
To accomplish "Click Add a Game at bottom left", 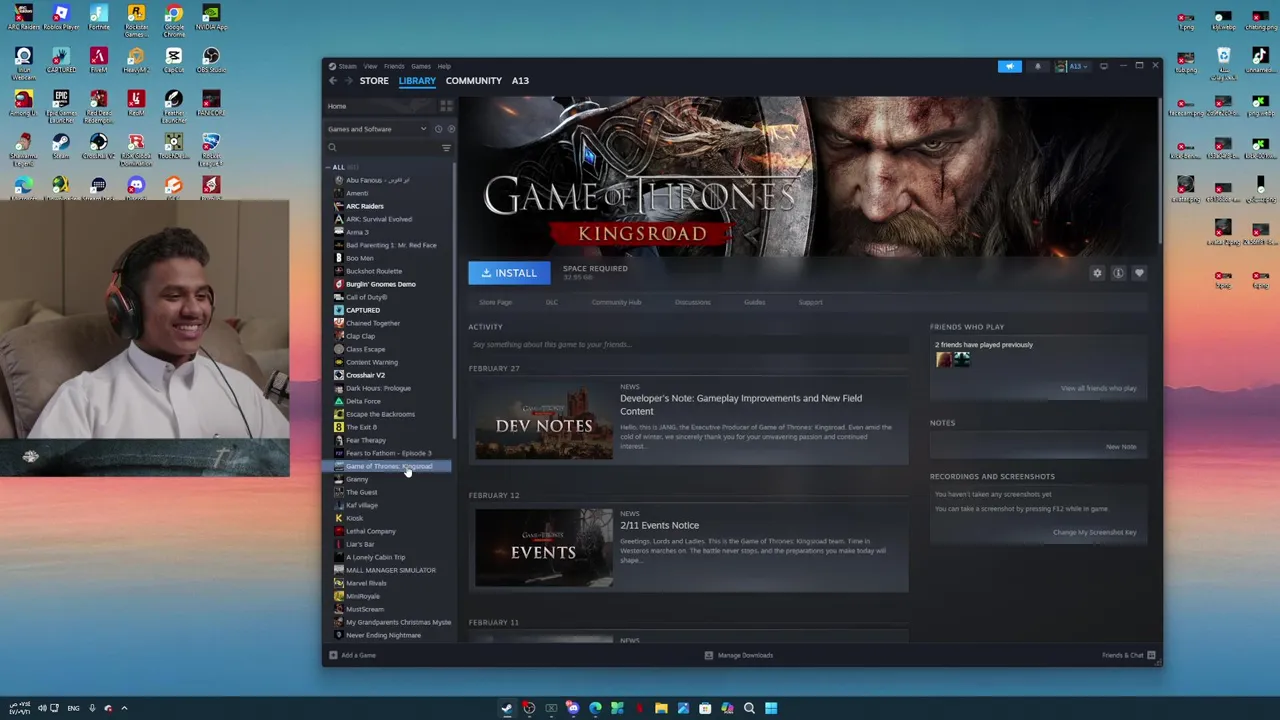I will pos(353,655).
